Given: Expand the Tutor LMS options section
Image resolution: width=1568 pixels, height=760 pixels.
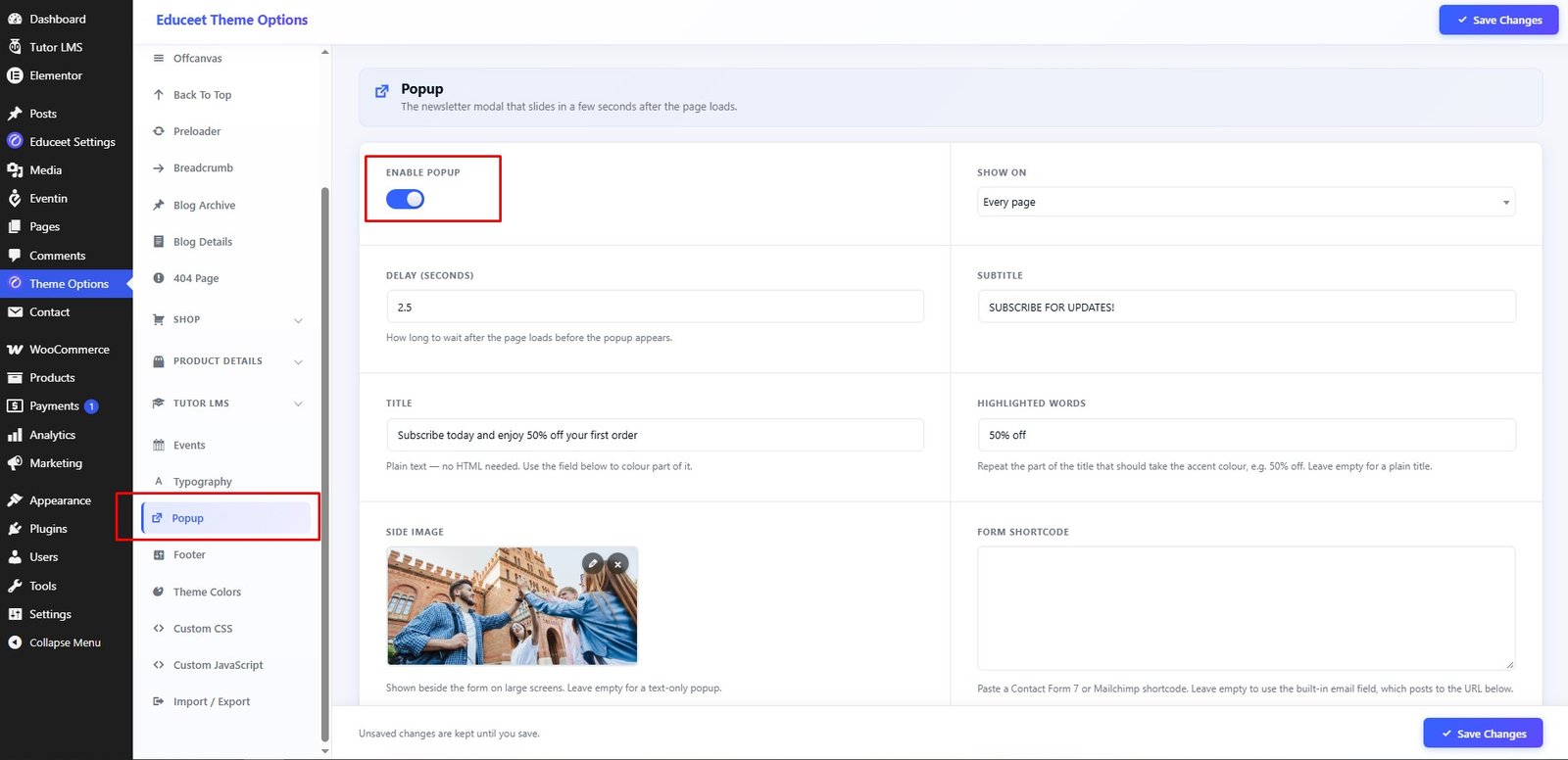Looking at the screenshot, I should [228, 404].
